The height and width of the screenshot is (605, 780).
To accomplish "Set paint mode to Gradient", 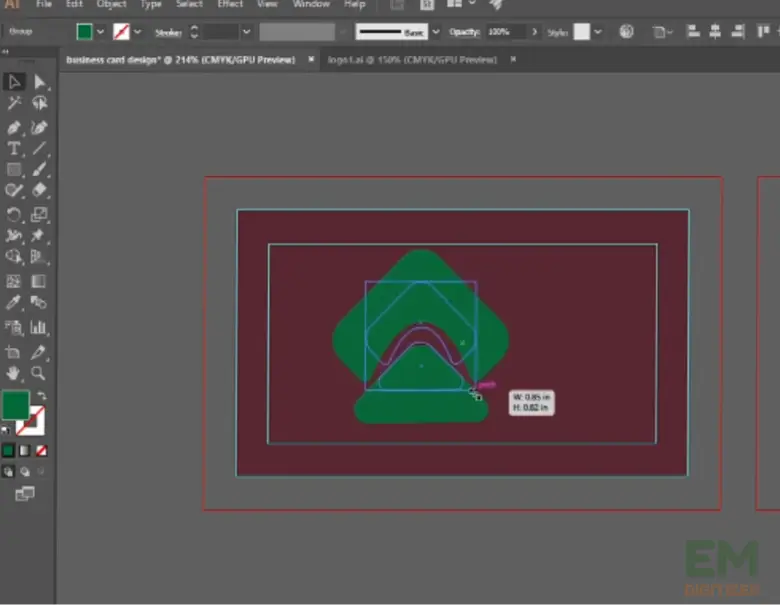I will tap(24, 451).
